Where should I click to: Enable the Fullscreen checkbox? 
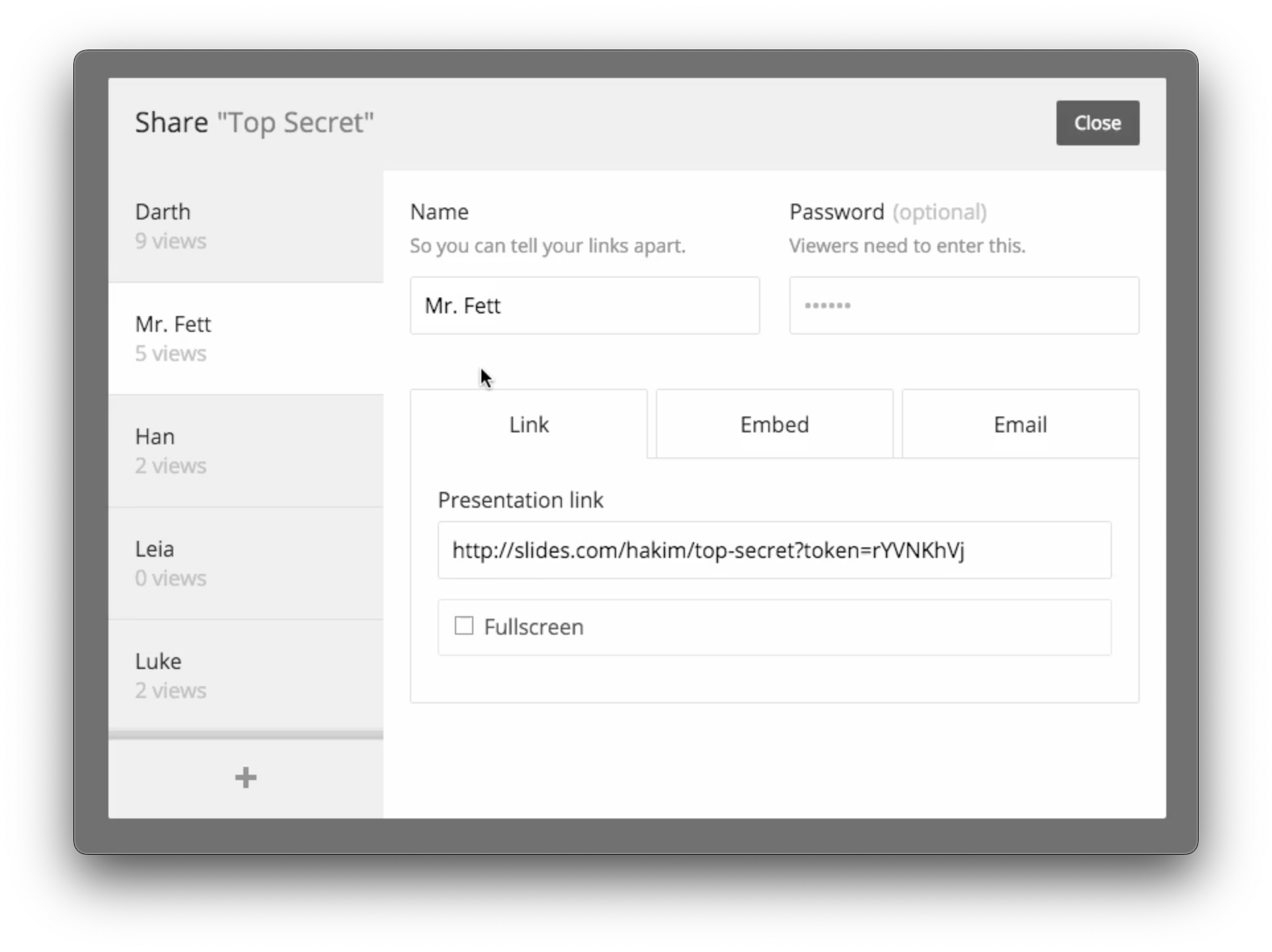tap(464, 625)
